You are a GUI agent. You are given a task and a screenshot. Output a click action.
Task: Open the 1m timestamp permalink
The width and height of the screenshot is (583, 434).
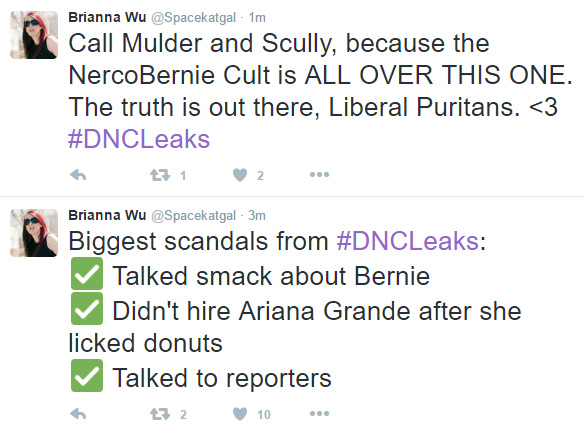tap(257, 17)
